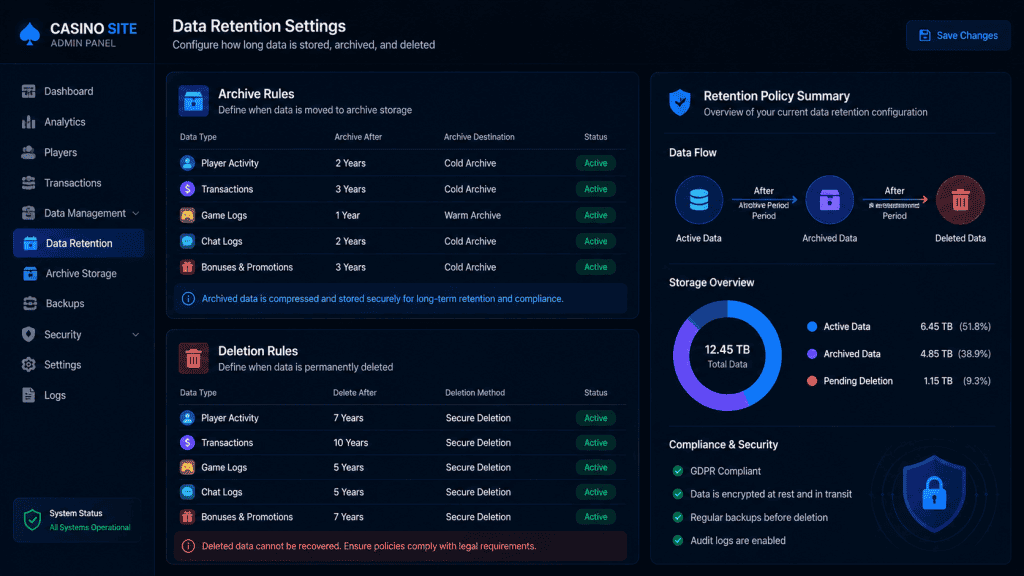Click the Players sidebar icon
Screen dimensions: 1024x576
[28, 152]
